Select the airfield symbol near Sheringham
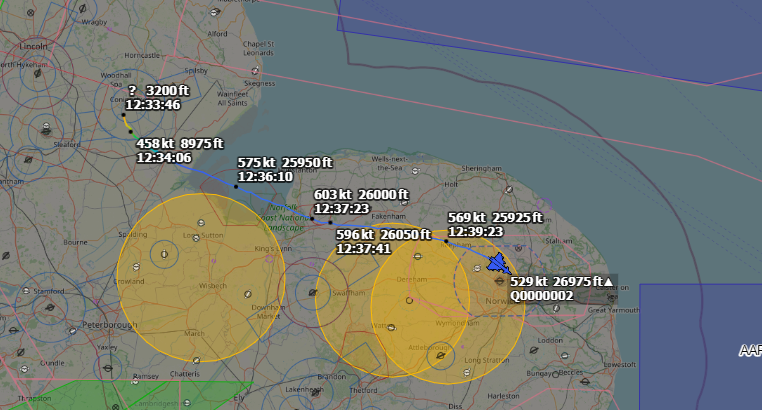 (509, 189)
